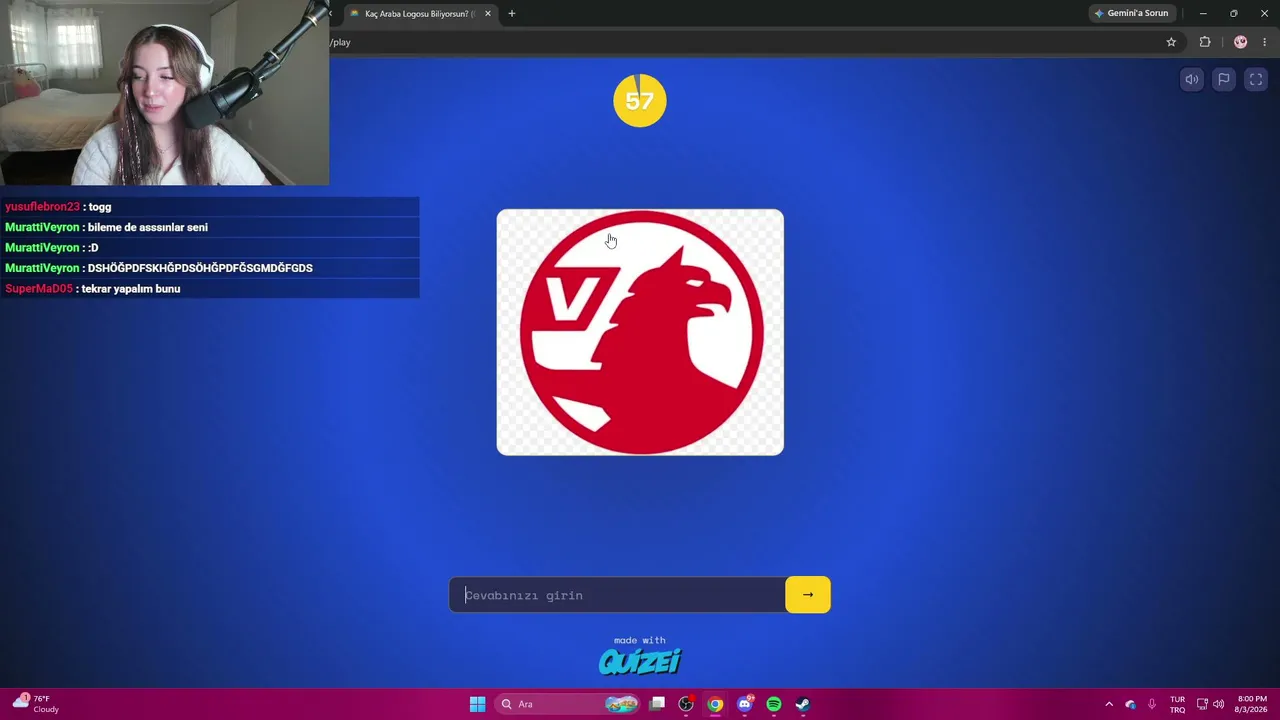Bookmark this page with the star icon

(1171, 42)
